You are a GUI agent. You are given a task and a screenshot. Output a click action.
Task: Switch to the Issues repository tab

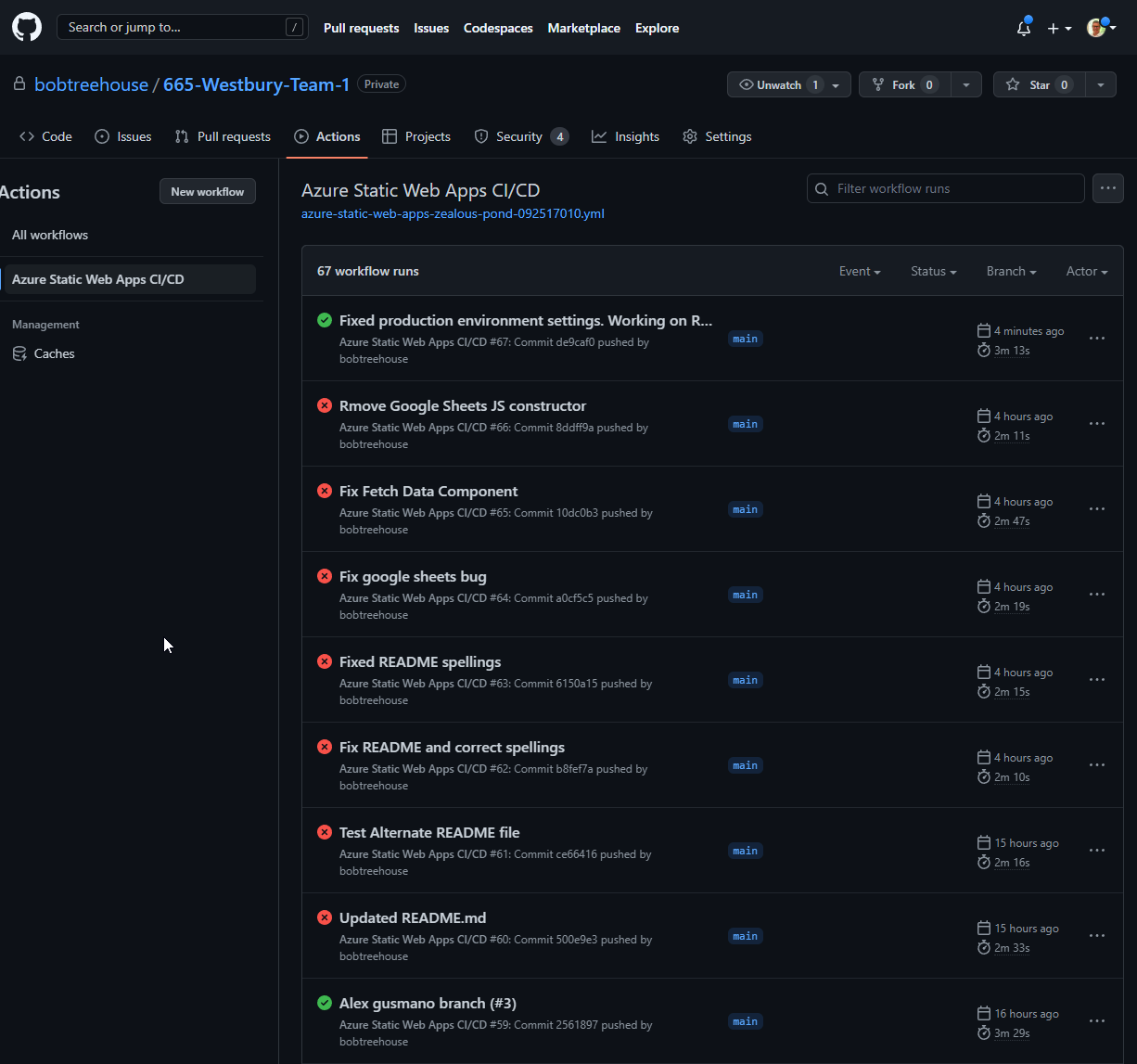[x=123, y=136]
